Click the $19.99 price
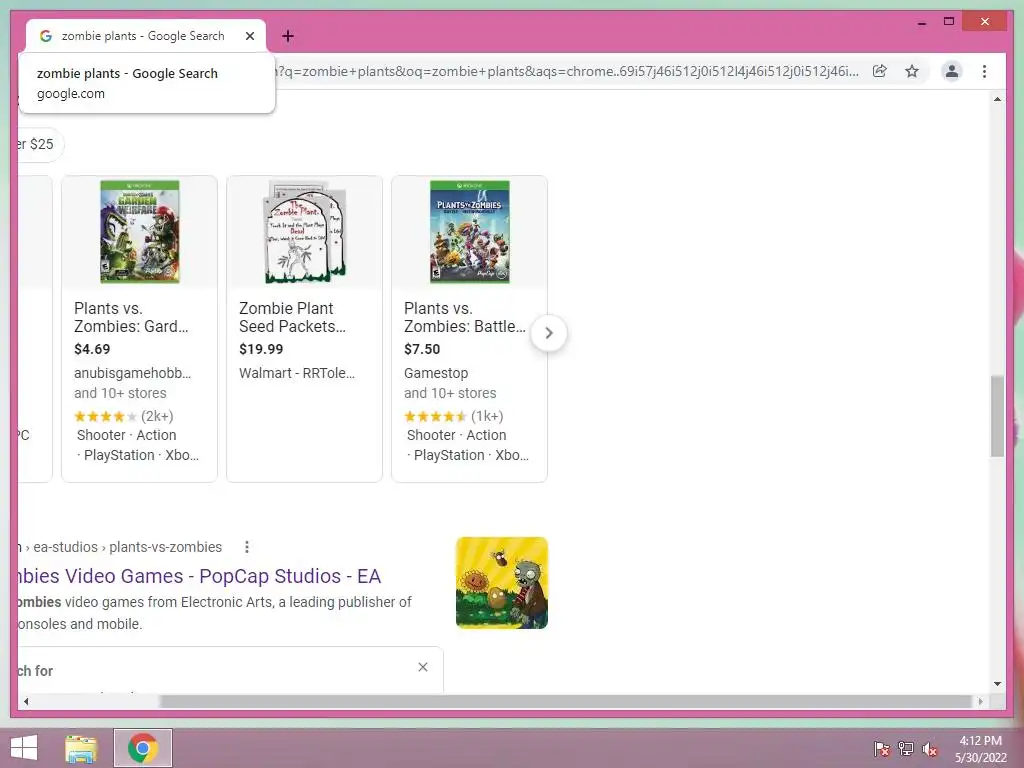Image resolution: width=1024 pixels, height=768 pixels. (x=261, y=349)
